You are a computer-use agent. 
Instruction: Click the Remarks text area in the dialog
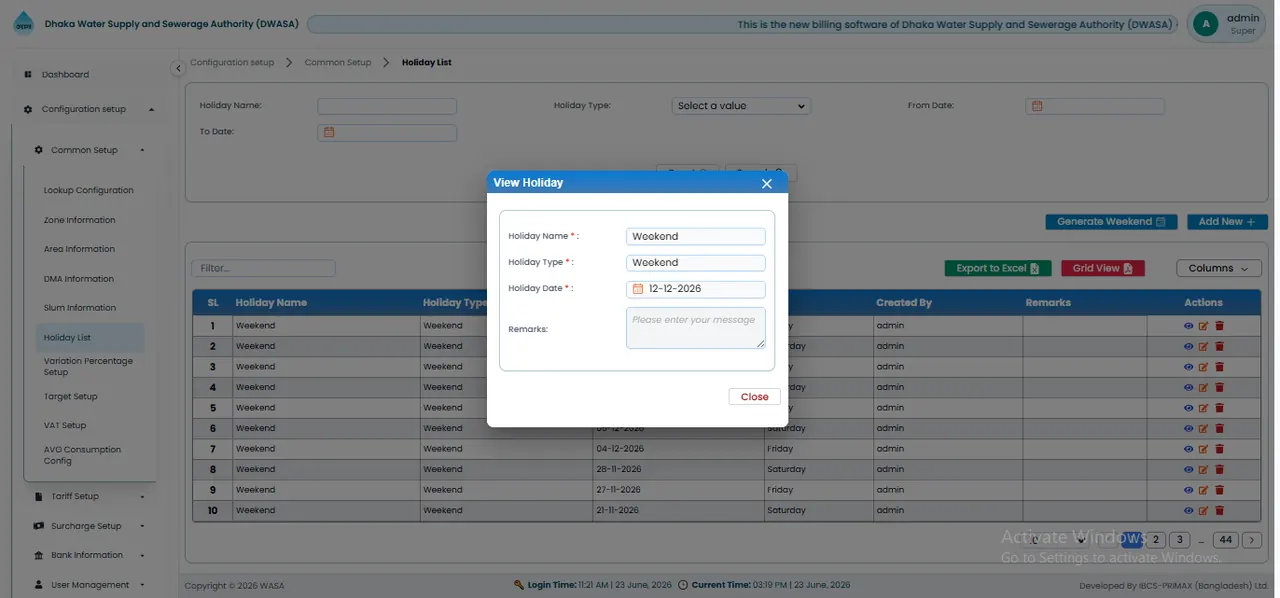[696, 328]
